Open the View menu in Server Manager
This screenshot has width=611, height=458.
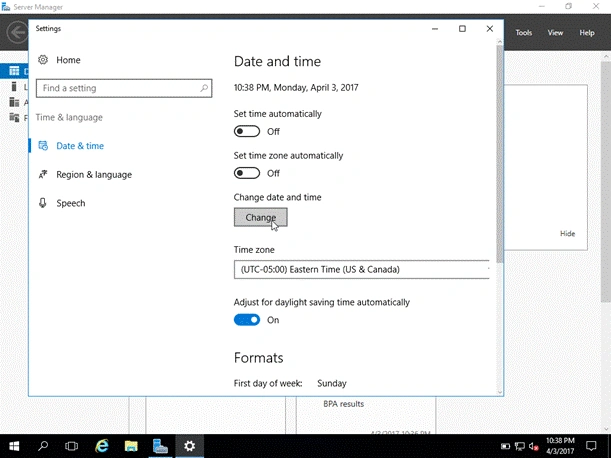pyautogui.click(x=555, y=33)
